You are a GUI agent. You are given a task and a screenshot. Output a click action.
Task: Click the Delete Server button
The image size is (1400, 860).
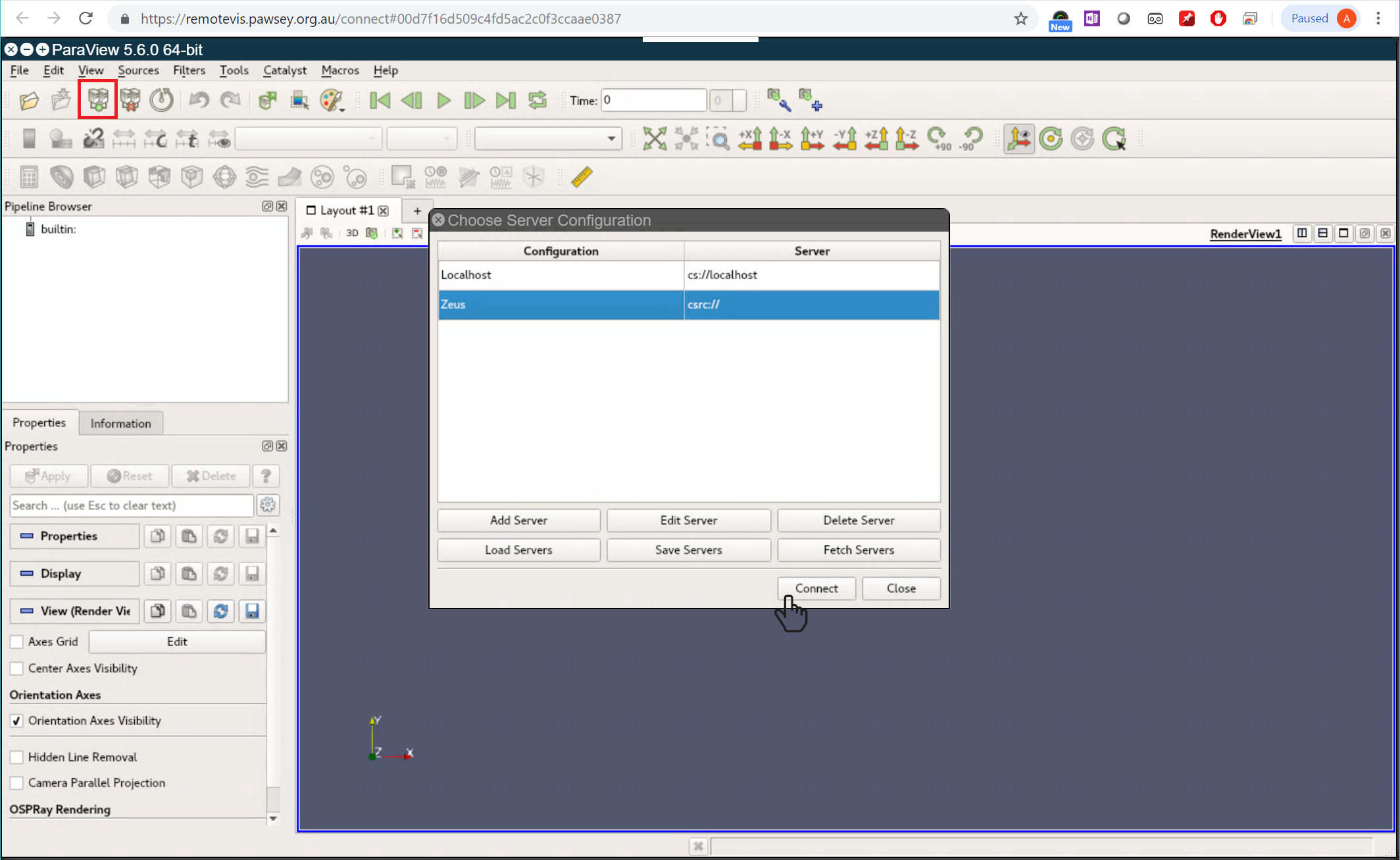[x=859, y=520]
